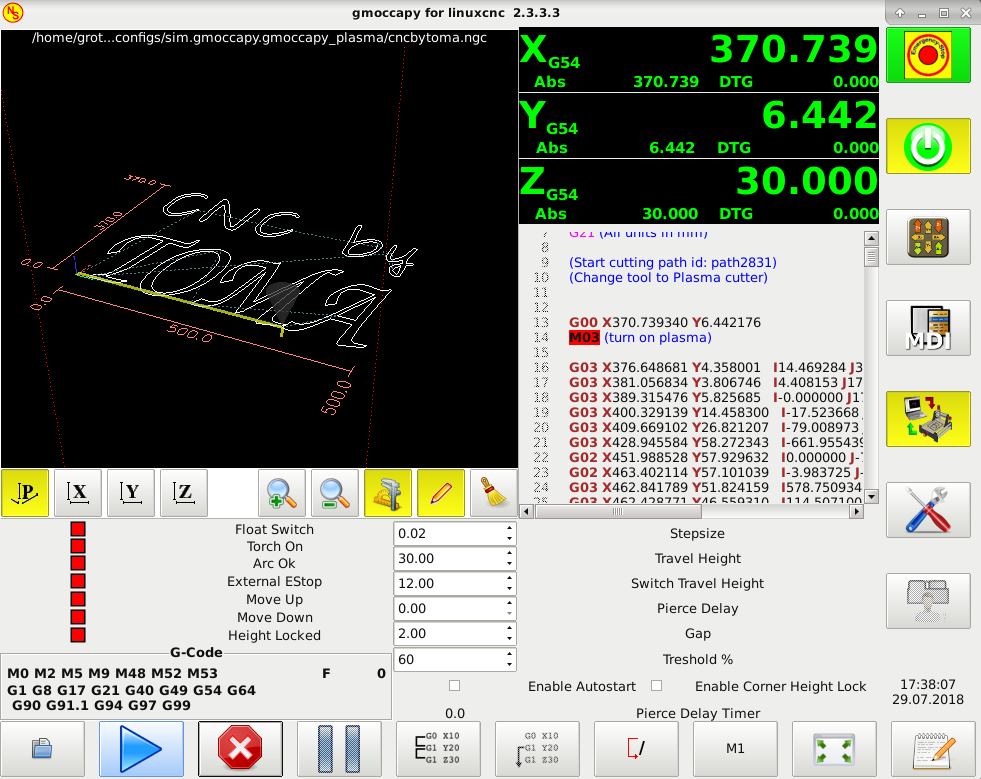Click the horizontal scrollbar left arrow
Viewport: 981px width, 779px height.
(x=526, y=512)
